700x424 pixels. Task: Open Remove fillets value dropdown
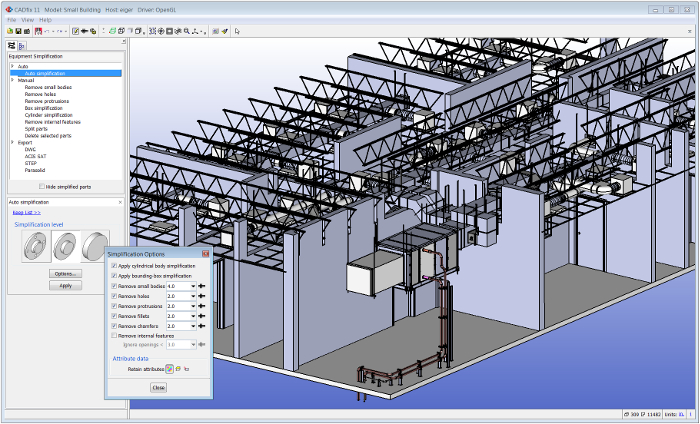(193, 316)
